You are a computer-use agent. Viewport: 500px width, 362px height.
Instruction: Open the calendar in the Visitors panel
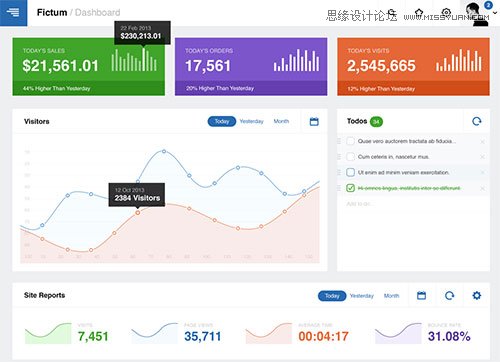[314, 121]
